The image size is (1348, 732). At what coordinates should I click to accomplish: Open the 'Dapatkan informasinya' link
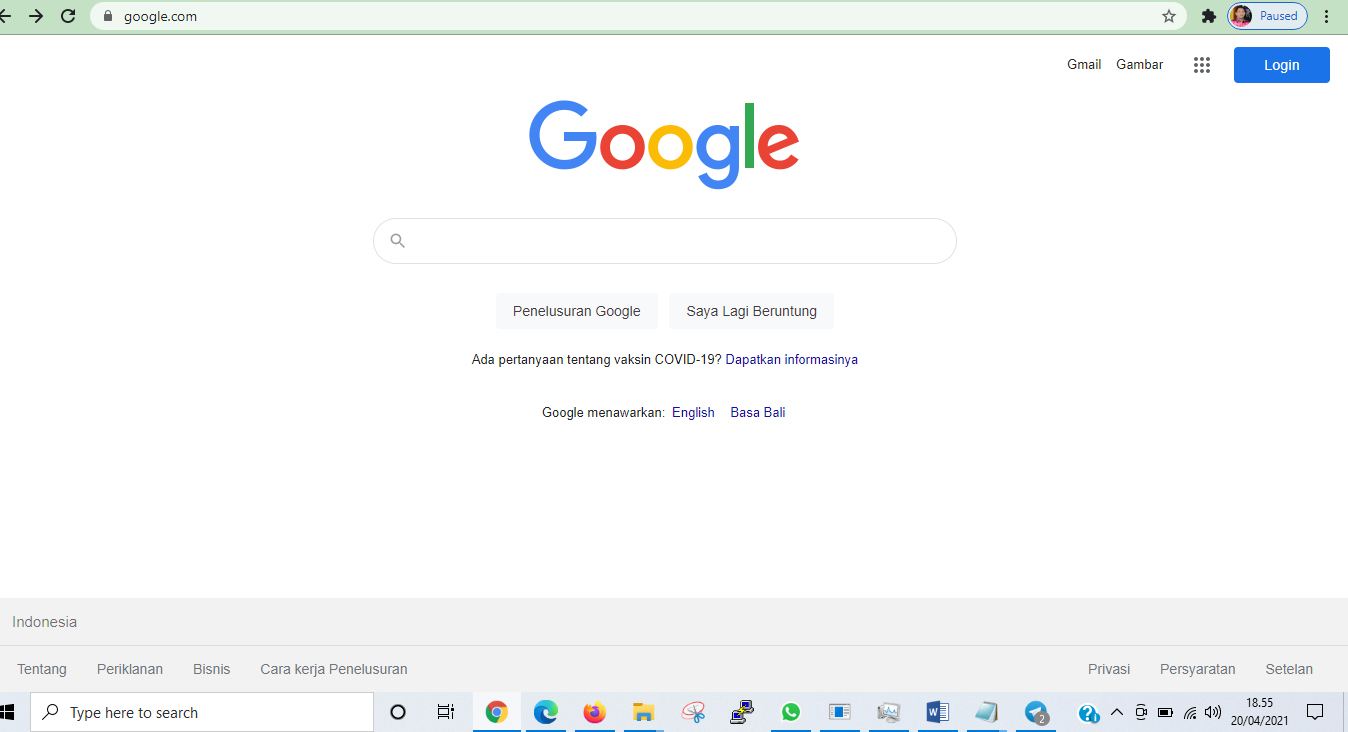tap(791, 359)
